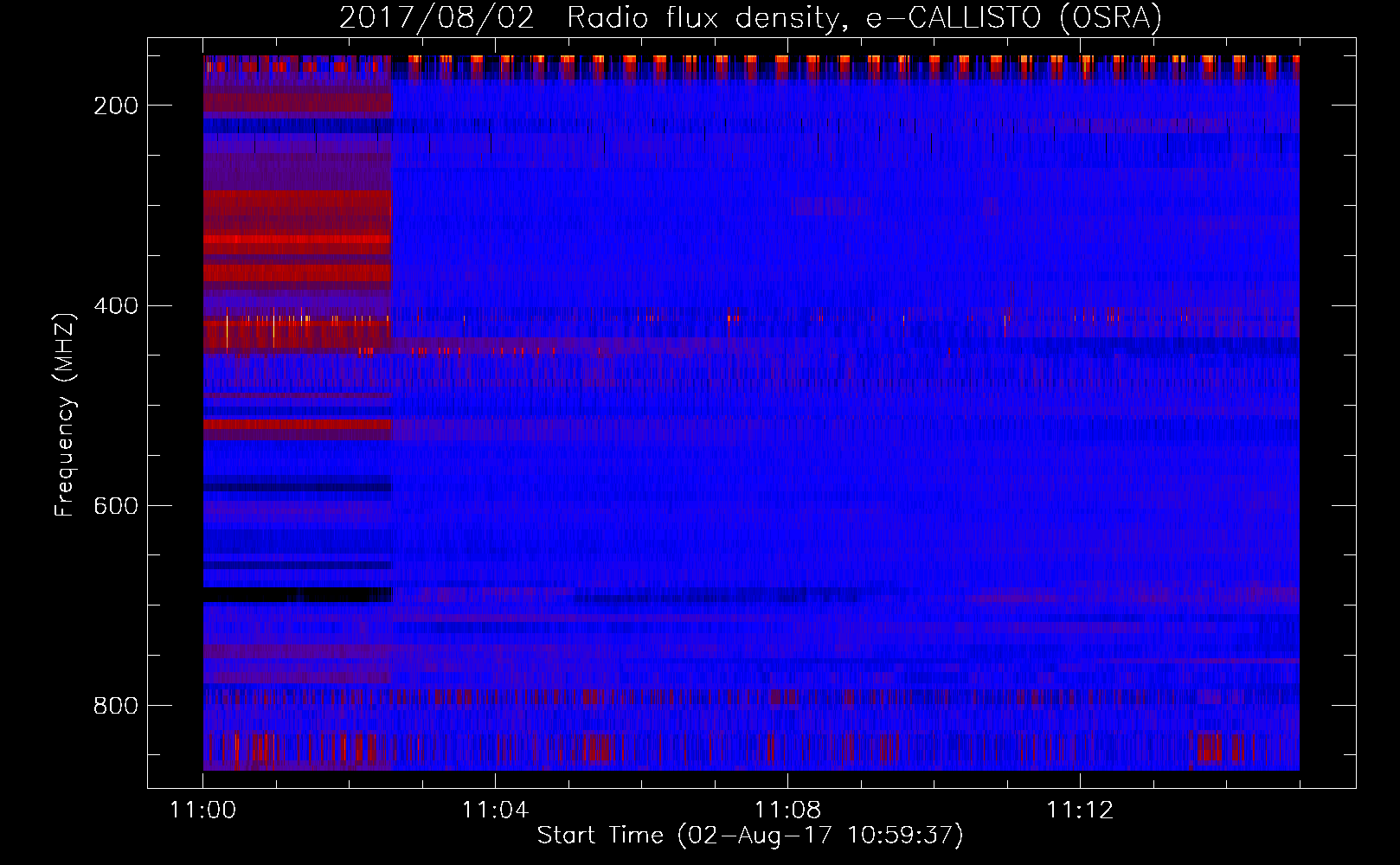Click the '11:12' time axis label

1079,811
